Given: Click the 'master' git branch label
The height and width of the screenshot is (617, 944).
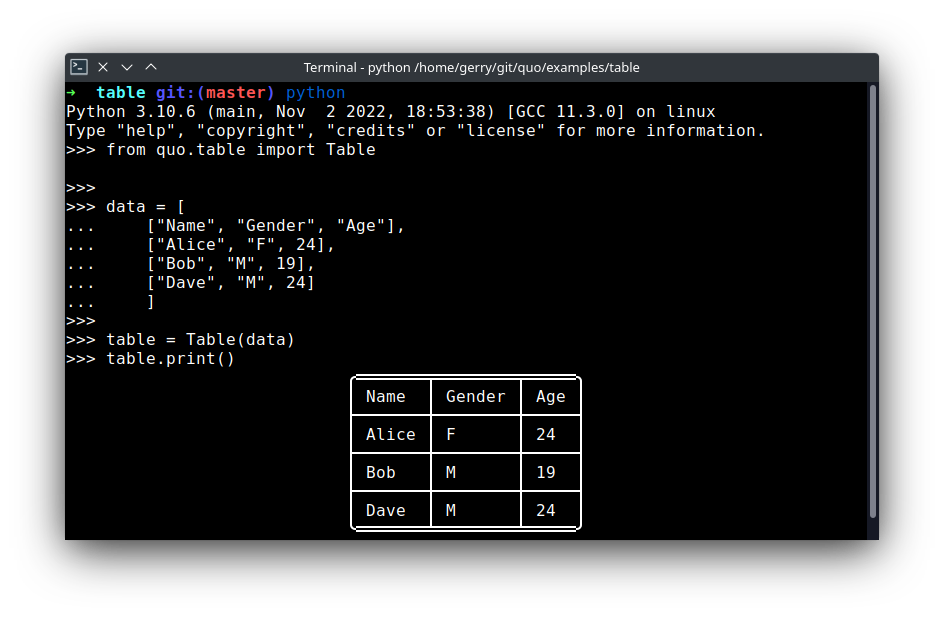Looking at the screenshot, I should pos(235,93).
